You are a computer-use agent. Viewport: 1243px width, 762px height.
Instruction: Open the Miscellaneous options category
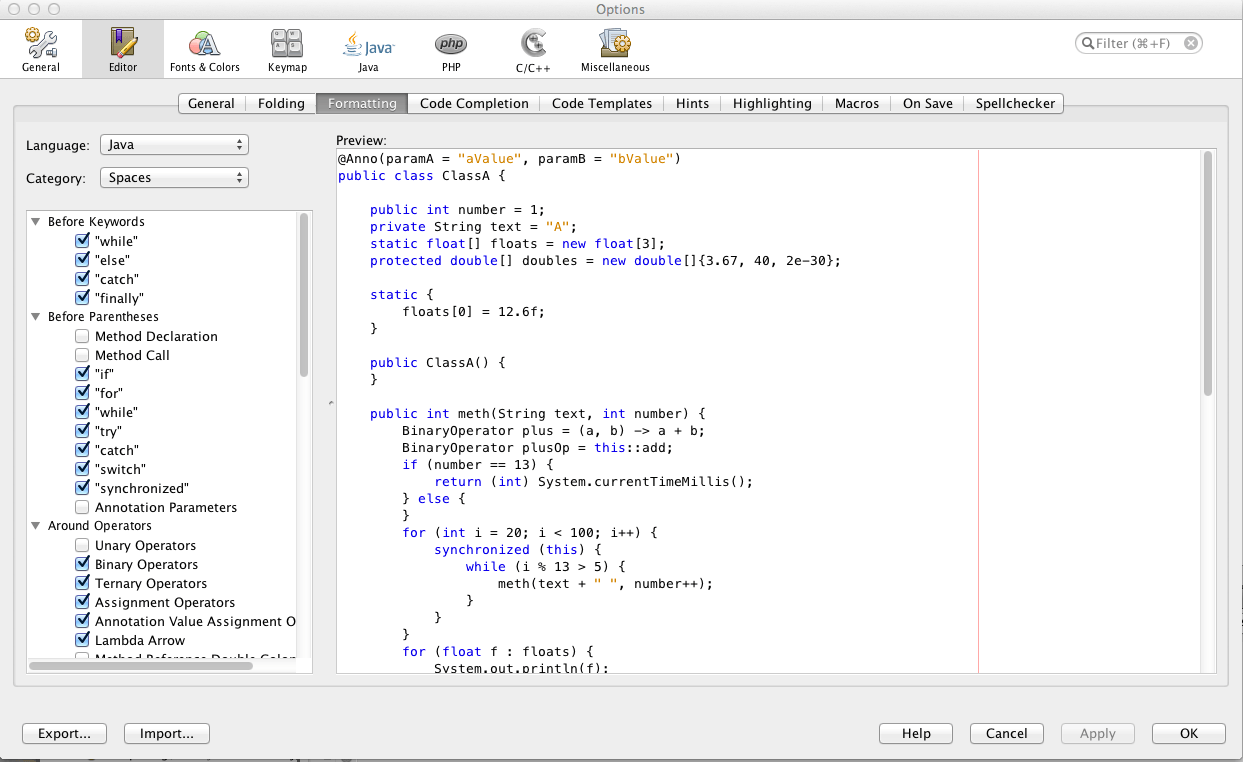[615, 50]
